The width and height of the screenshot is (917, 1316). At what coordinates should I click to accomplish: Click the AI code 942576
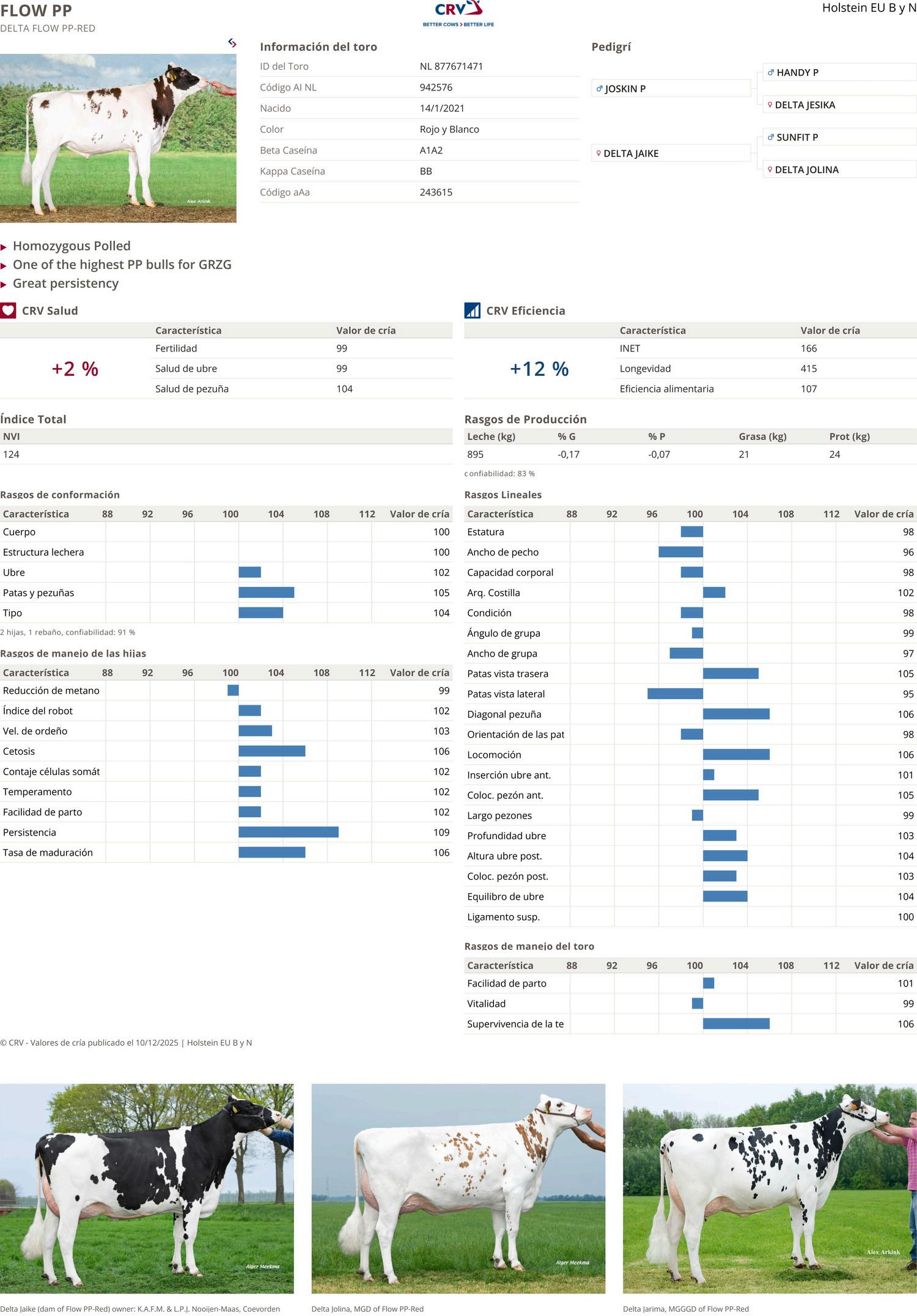tap(436, 87)
